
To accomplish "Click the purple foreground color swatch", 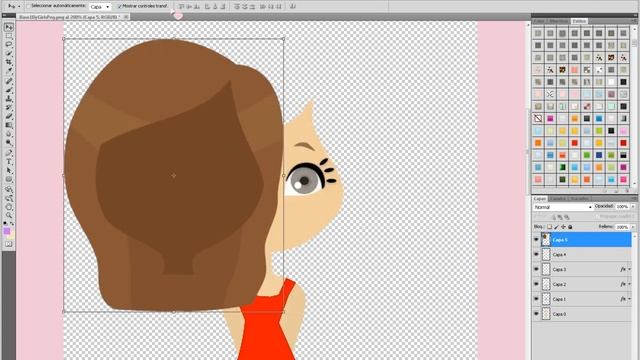I will [x=7, y=231].
